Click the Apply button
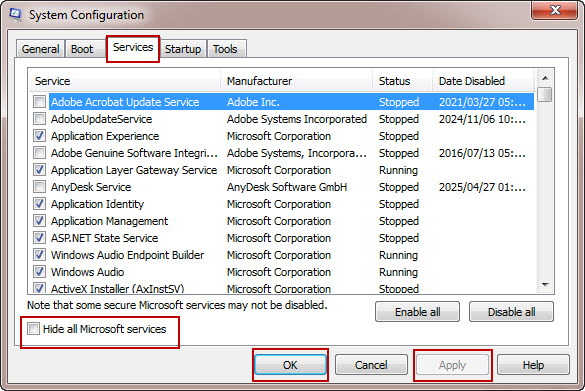The height and width of the screenshot is (391, 585). (452, 365)
